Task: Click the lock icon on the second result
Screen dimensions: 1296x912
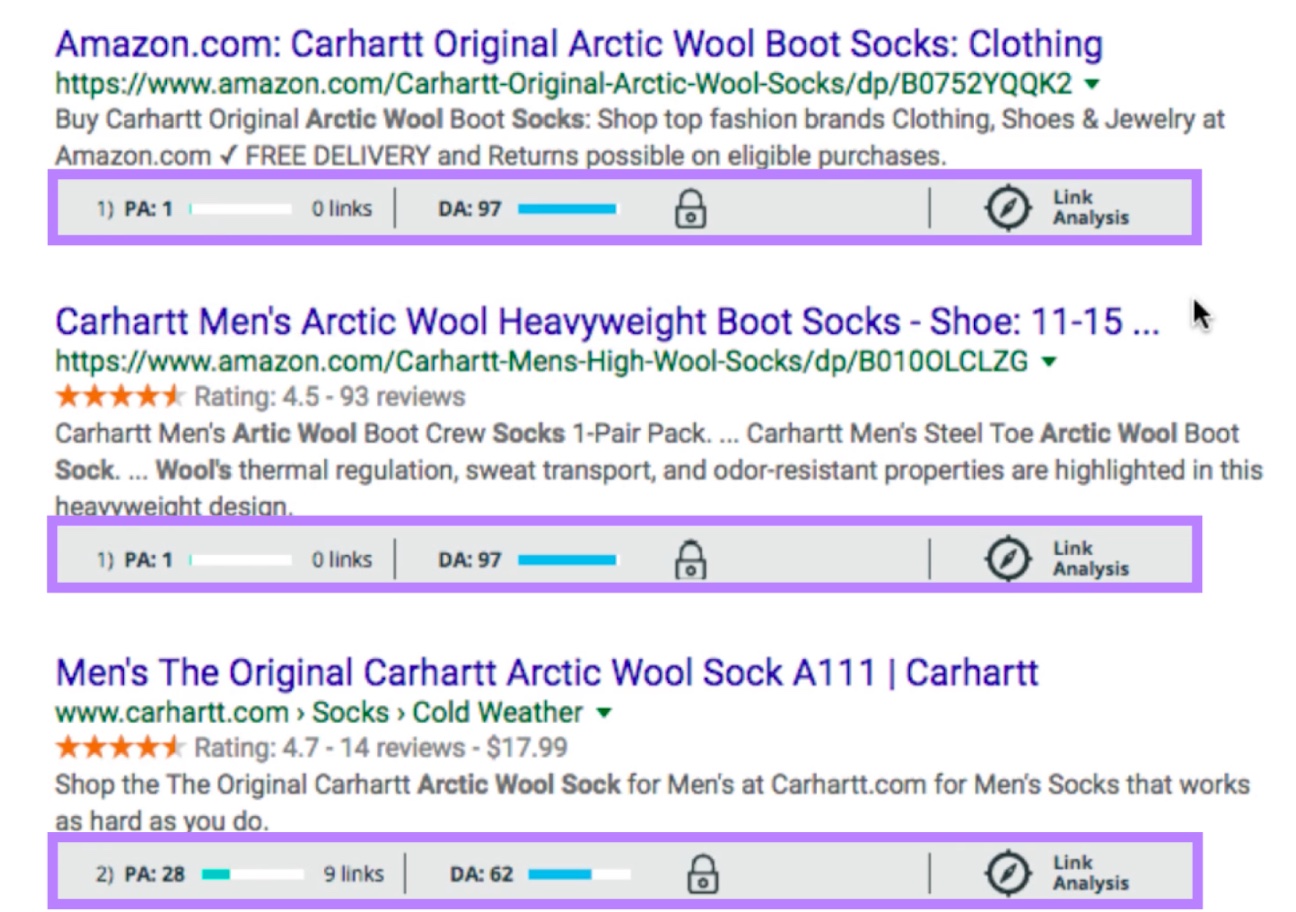Action: [x=690, y=559]
